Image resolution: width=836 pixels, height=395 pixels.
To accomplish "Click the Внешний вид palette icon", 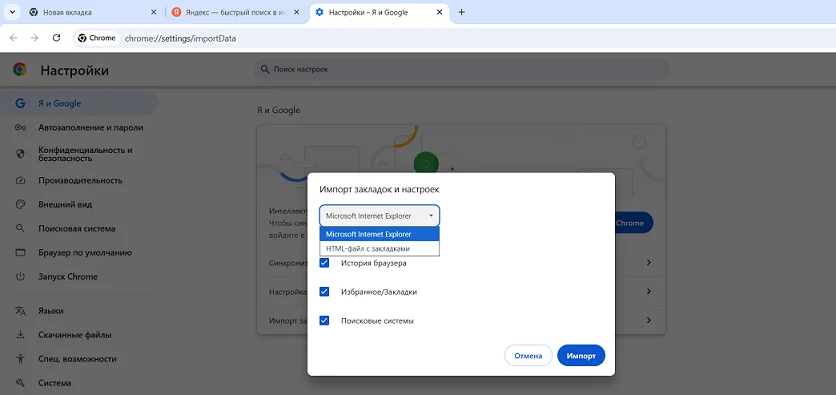I will (x=20, y=204).
